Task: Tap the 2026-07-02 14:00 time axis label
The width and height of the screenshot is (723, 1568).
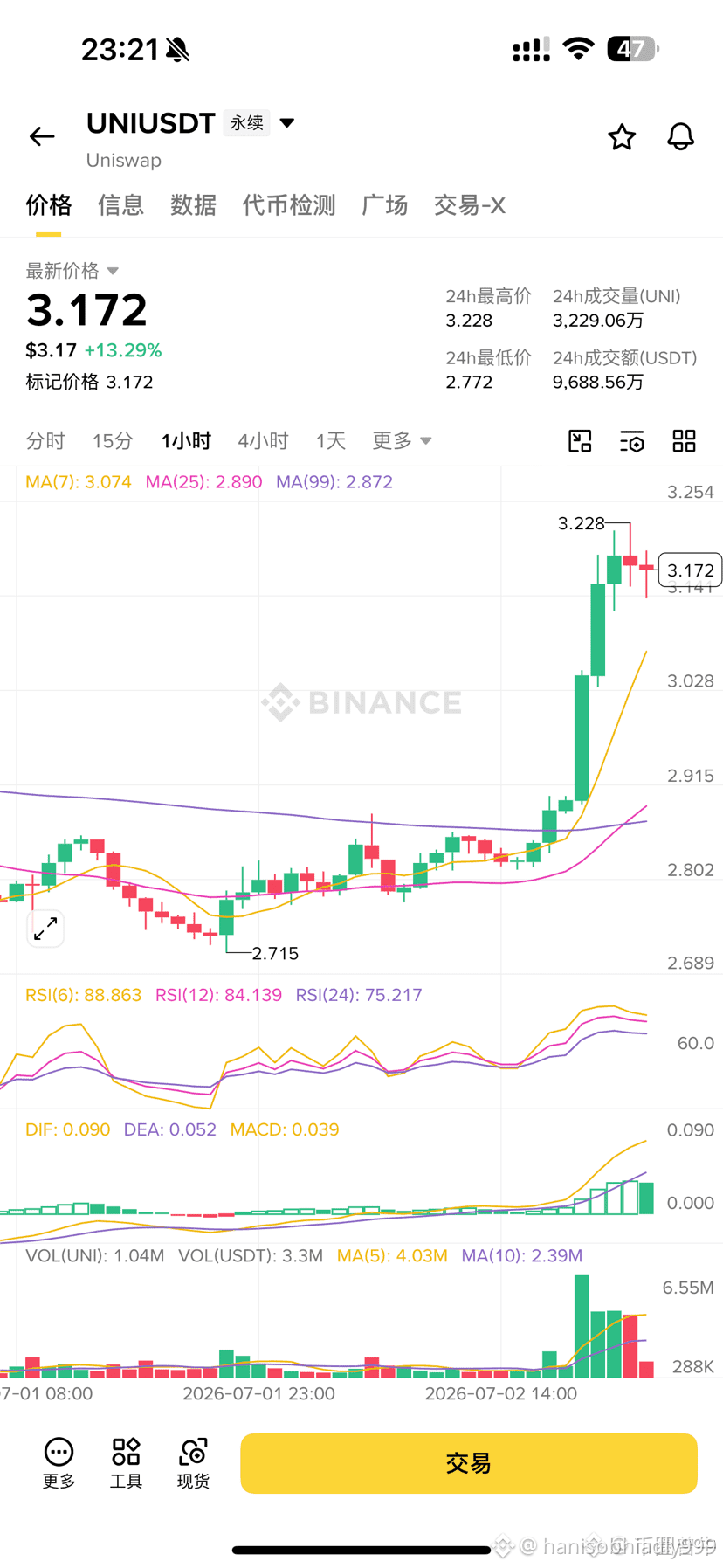Action: [x=500, y=1393]
